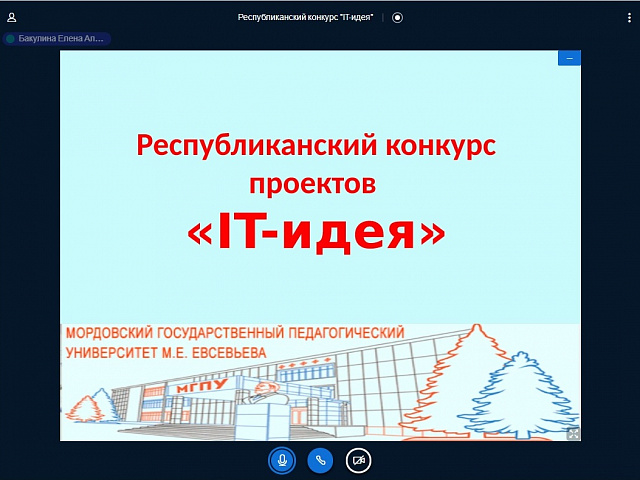640x480 pixels.
Task: Click the recording indicator icon
Action: (x=397, y=18)
